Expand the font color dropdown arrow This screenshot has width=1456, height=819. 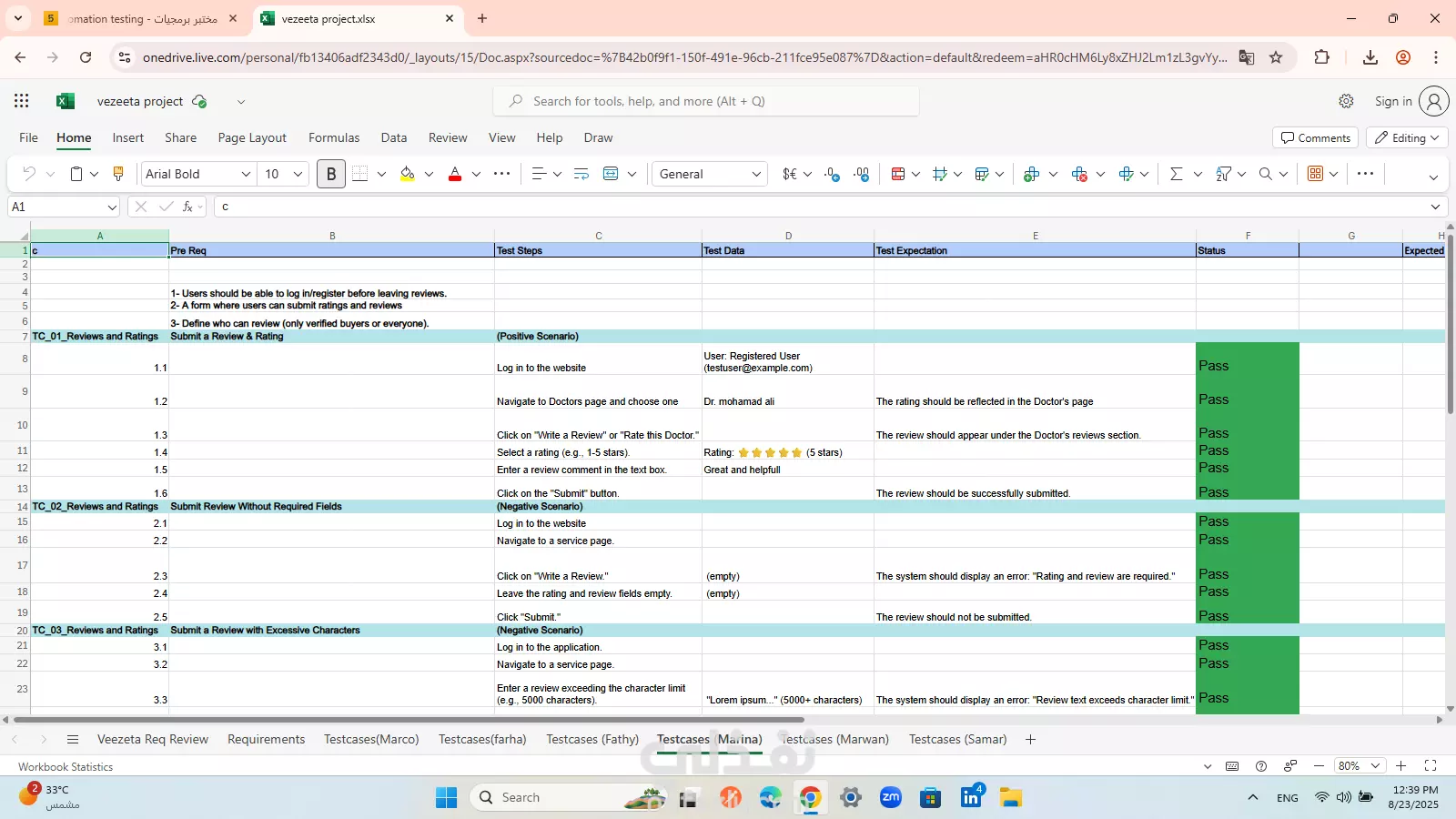coord(476,174)
